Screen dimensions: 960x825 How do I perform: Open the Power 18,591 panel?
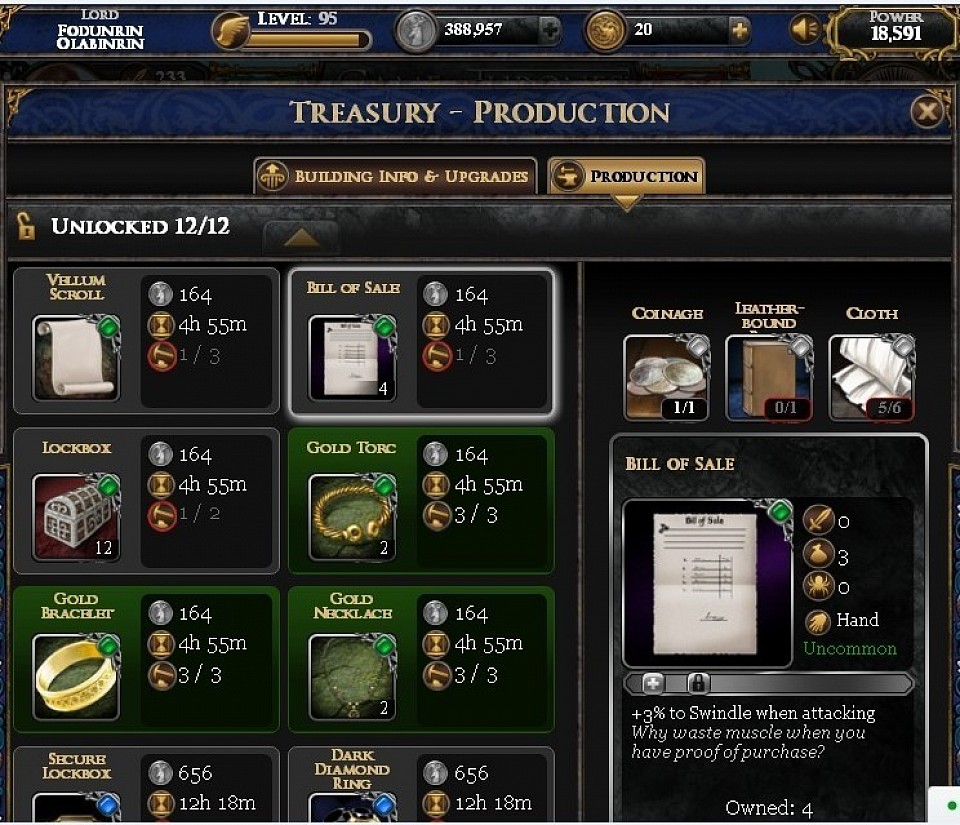(894, 29)
